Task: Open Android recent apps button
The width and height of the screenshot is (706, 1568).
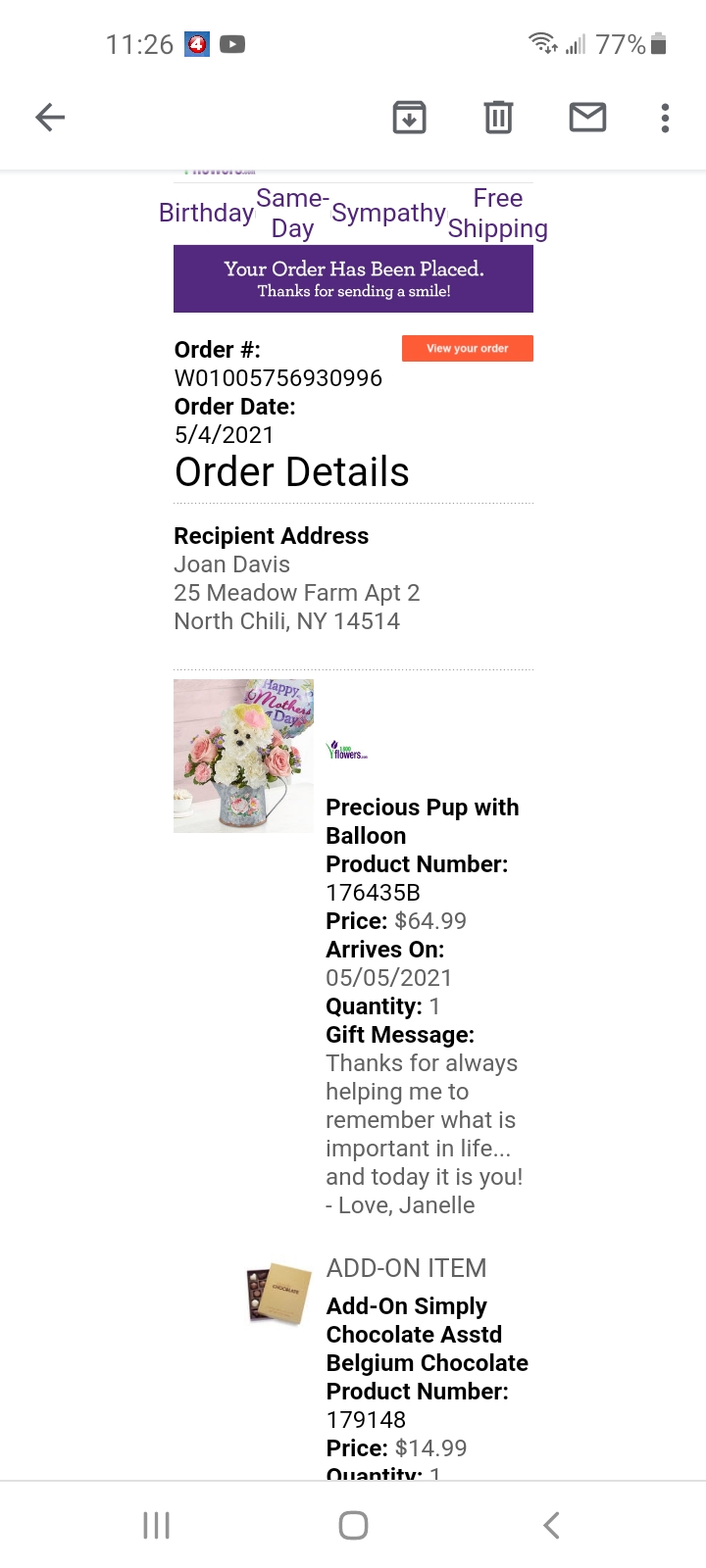Action: click(156, 1525)
